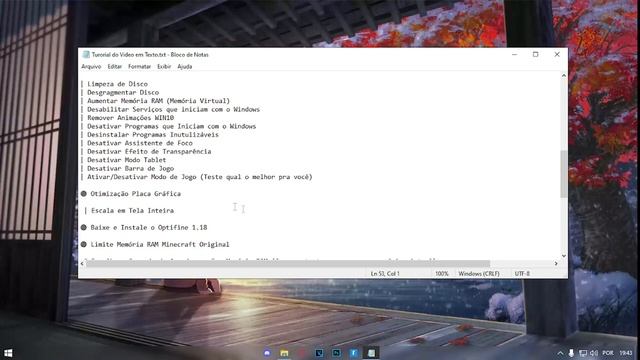Screen dimensions: 640x360
Task: Click the 'Desinstalar Programas Inutulizáveis' line
Action: click(x=153, y=135)
